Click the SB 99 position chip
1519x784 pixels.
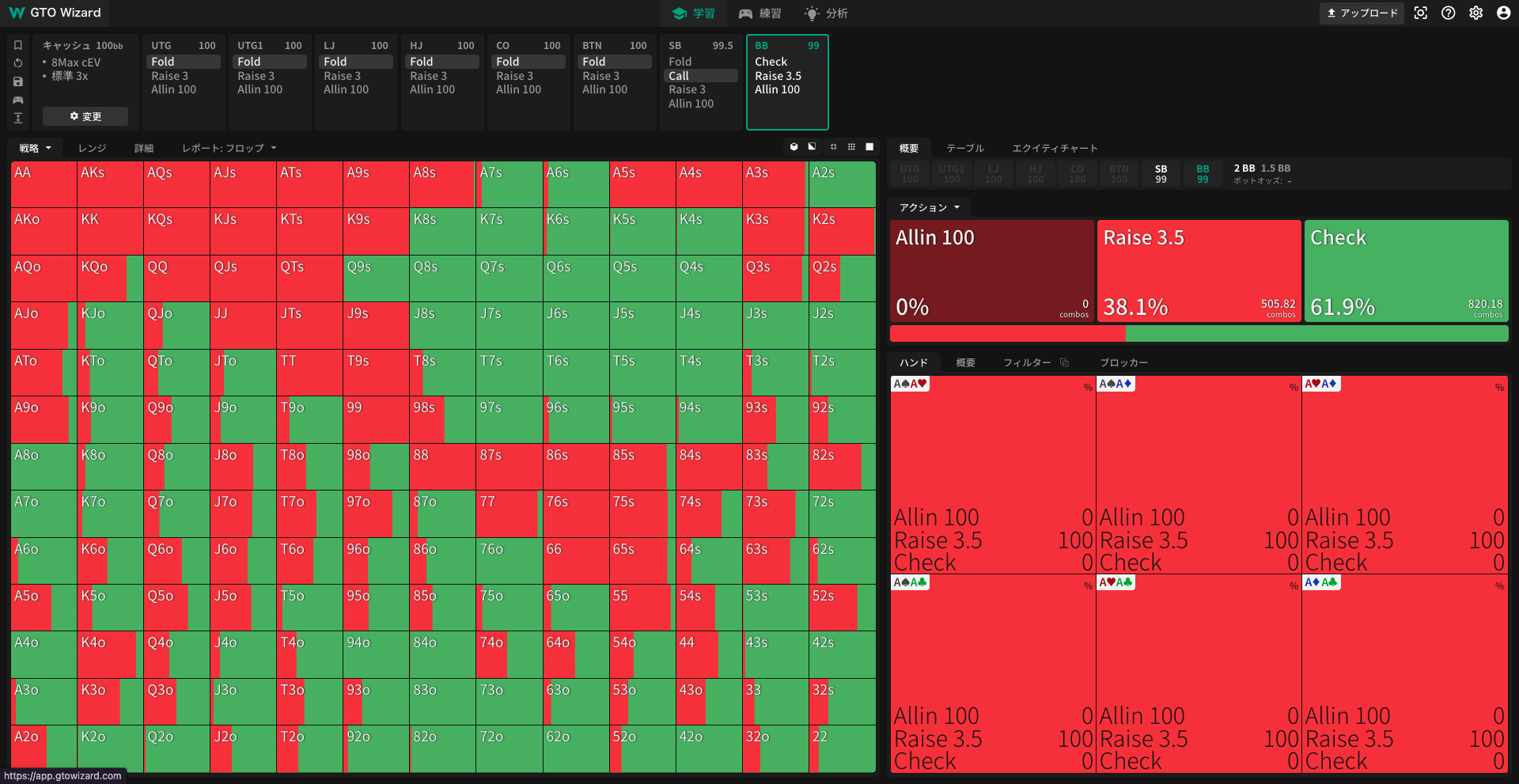click(x=1161, y=174)
